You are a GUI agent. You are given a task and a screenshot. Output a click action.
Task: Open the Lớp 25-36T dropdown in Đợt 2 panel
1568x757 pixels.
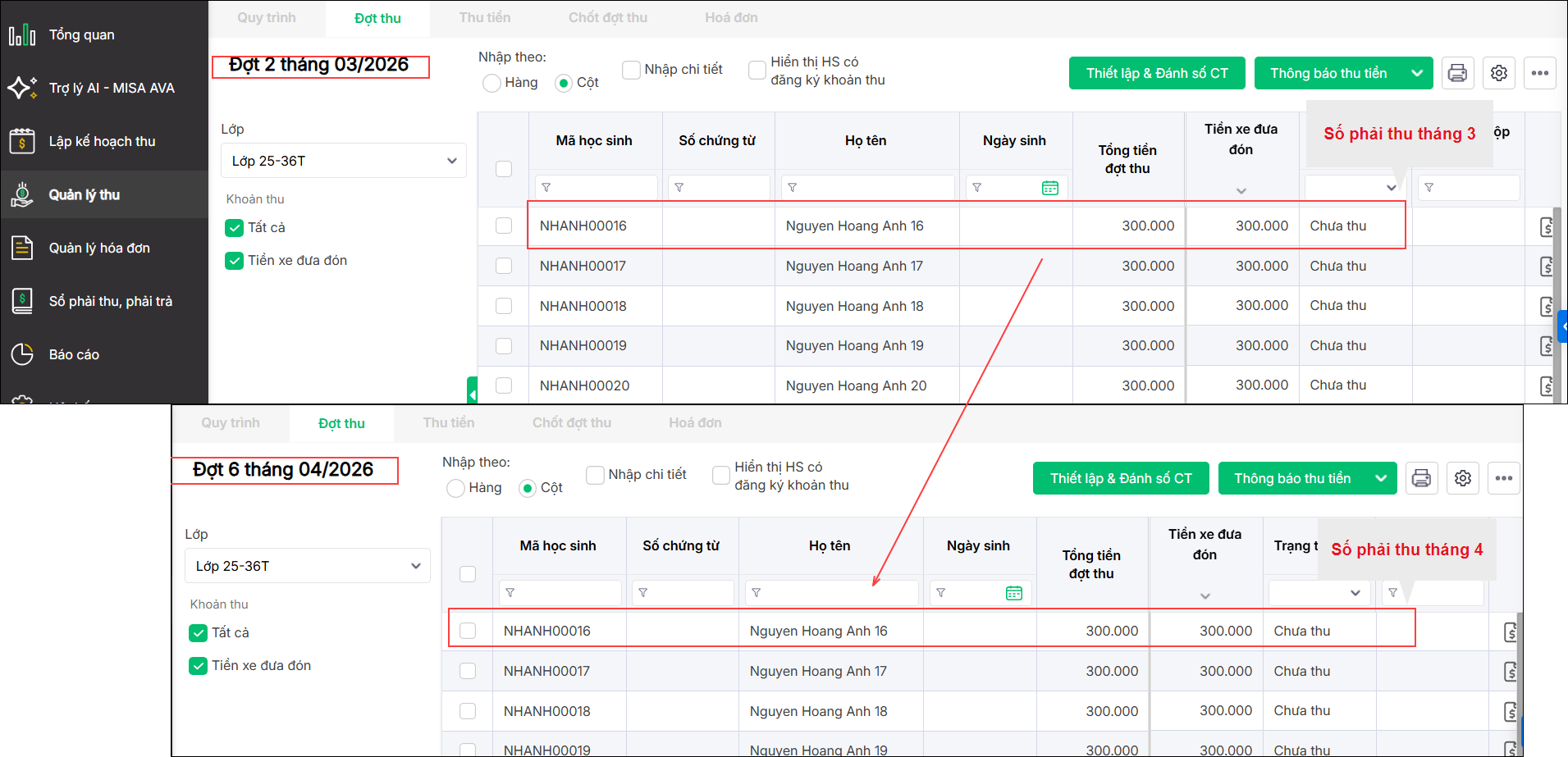pyautogui.click(x=344, y=161)
